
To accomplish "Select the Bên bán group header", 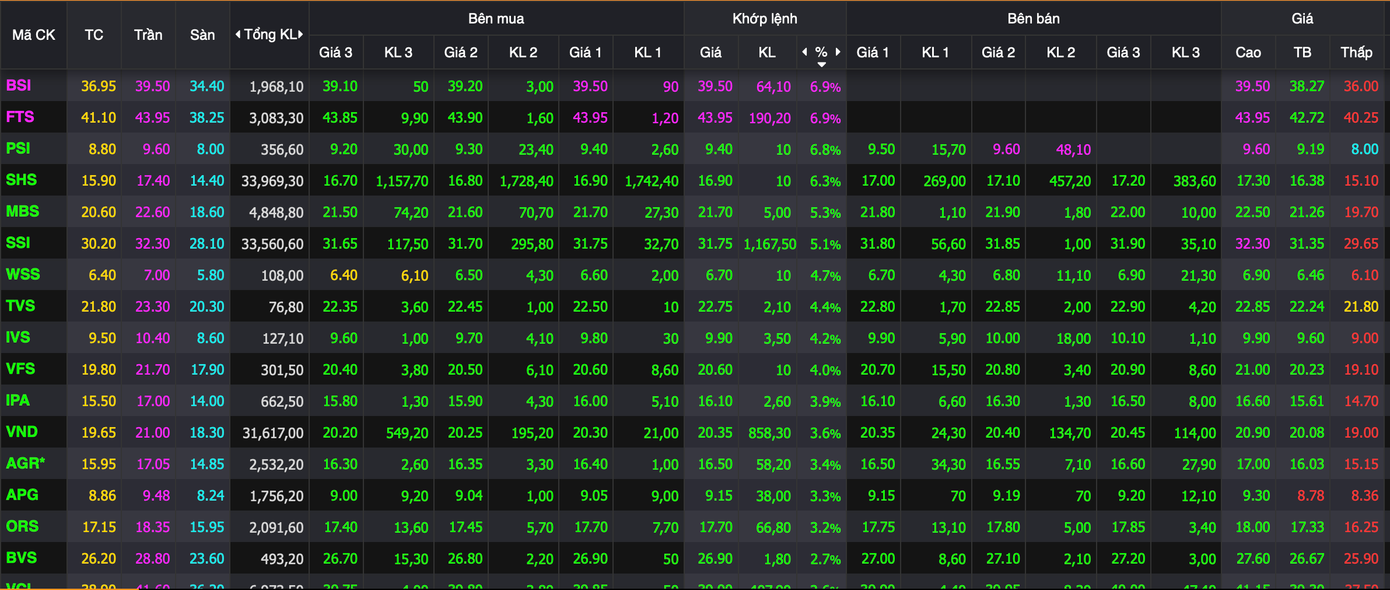I will click(1033, 18).
